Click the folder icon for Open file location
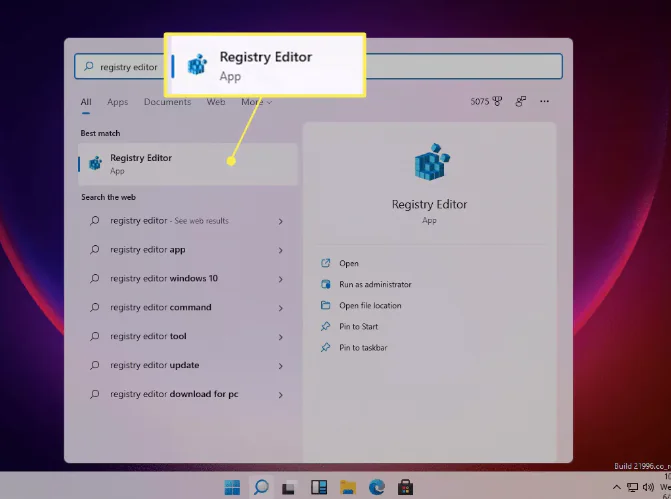This screenshot has height=499, width=671. coord(326,305)
